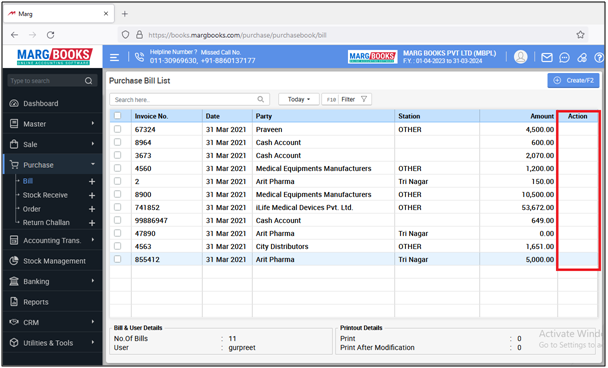Screen dimensions: 608x368
Task: Select checkbox for invoice 8964
Action: [x=117, y=142]
